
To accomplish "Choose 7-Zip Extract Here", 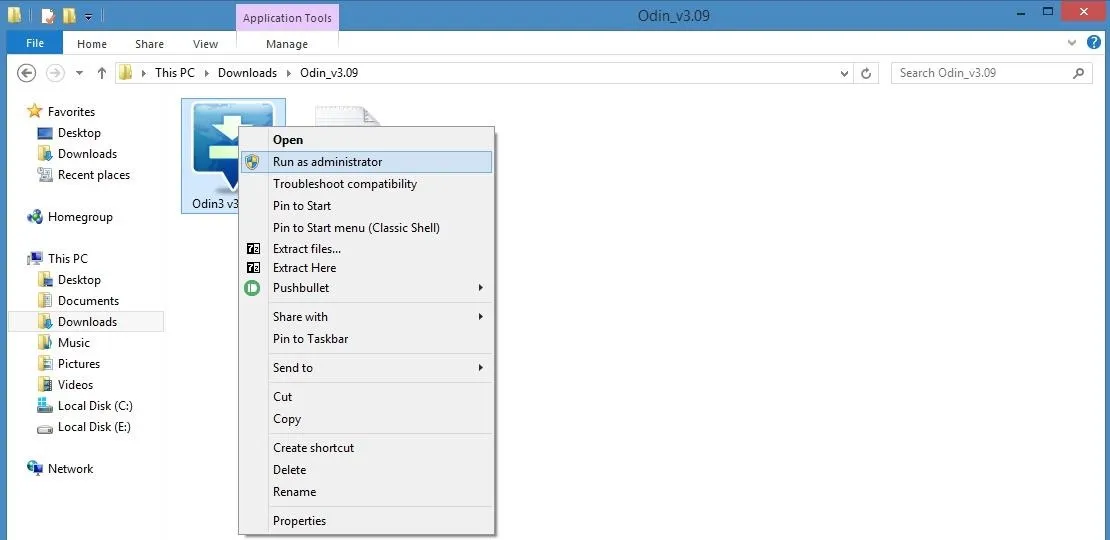I will [366, 268].
